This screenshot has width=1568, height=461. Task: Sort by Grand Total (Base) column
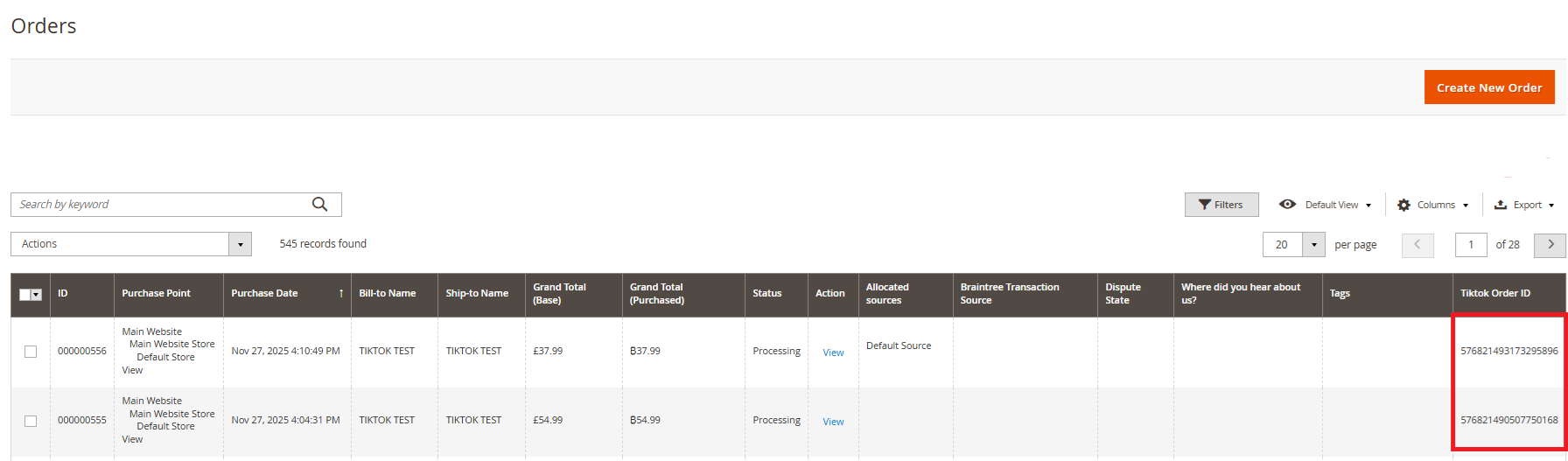coord(560,294)
